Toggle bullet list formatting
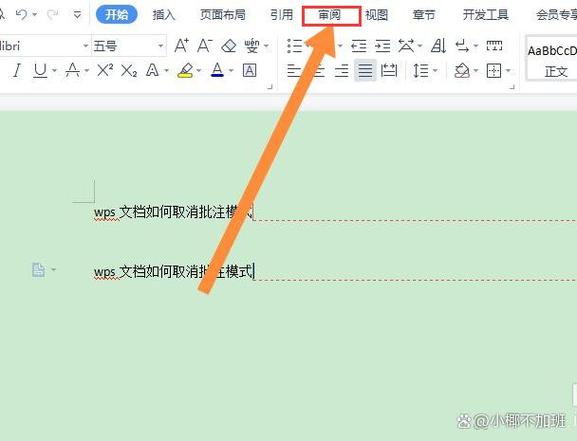 click(294, 46)
